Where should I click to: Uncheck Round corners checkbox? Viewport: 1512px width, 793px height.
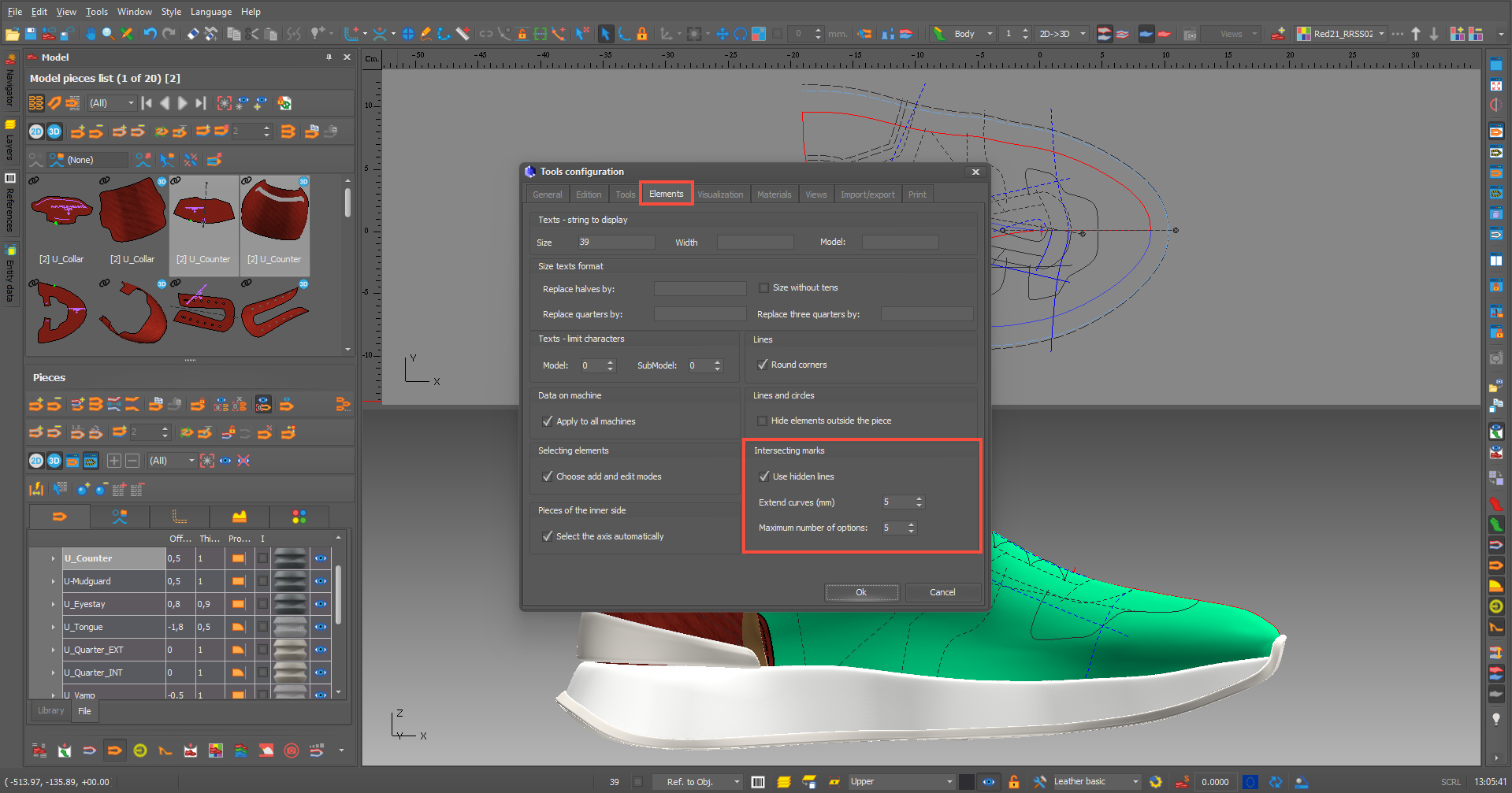point(763,365)
